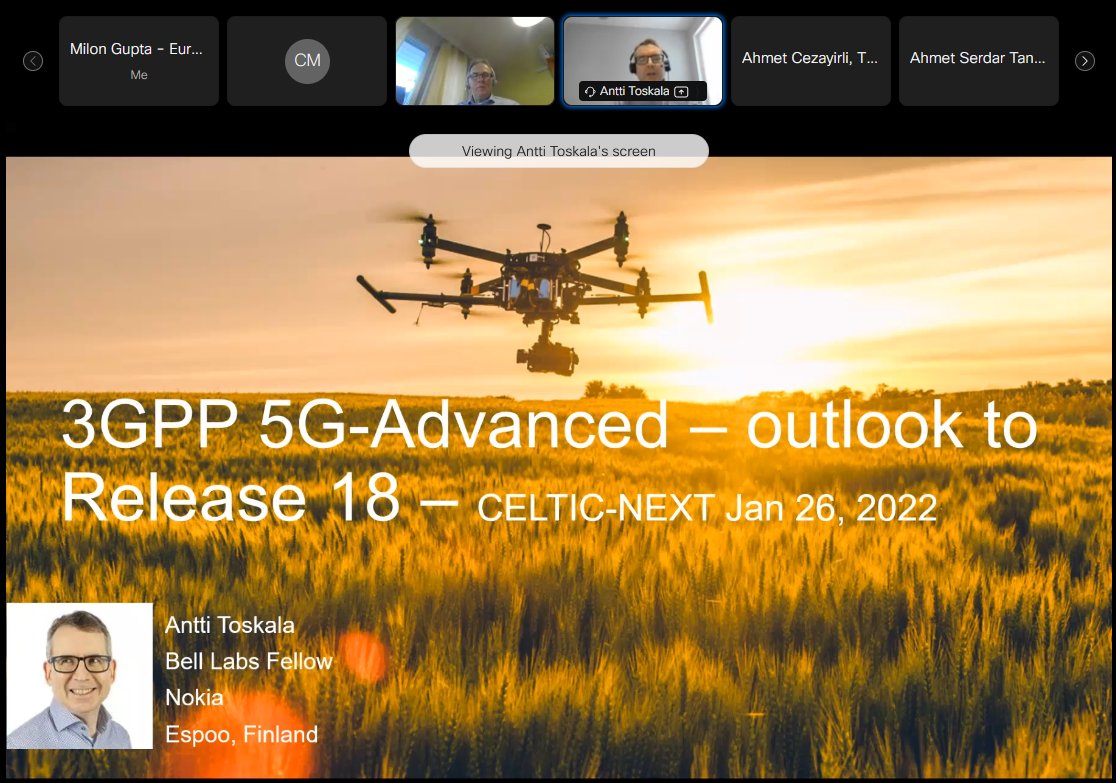Click 'Nokia' text on slide
Viewport: 1116px width, 783px height.
(194, 698)
